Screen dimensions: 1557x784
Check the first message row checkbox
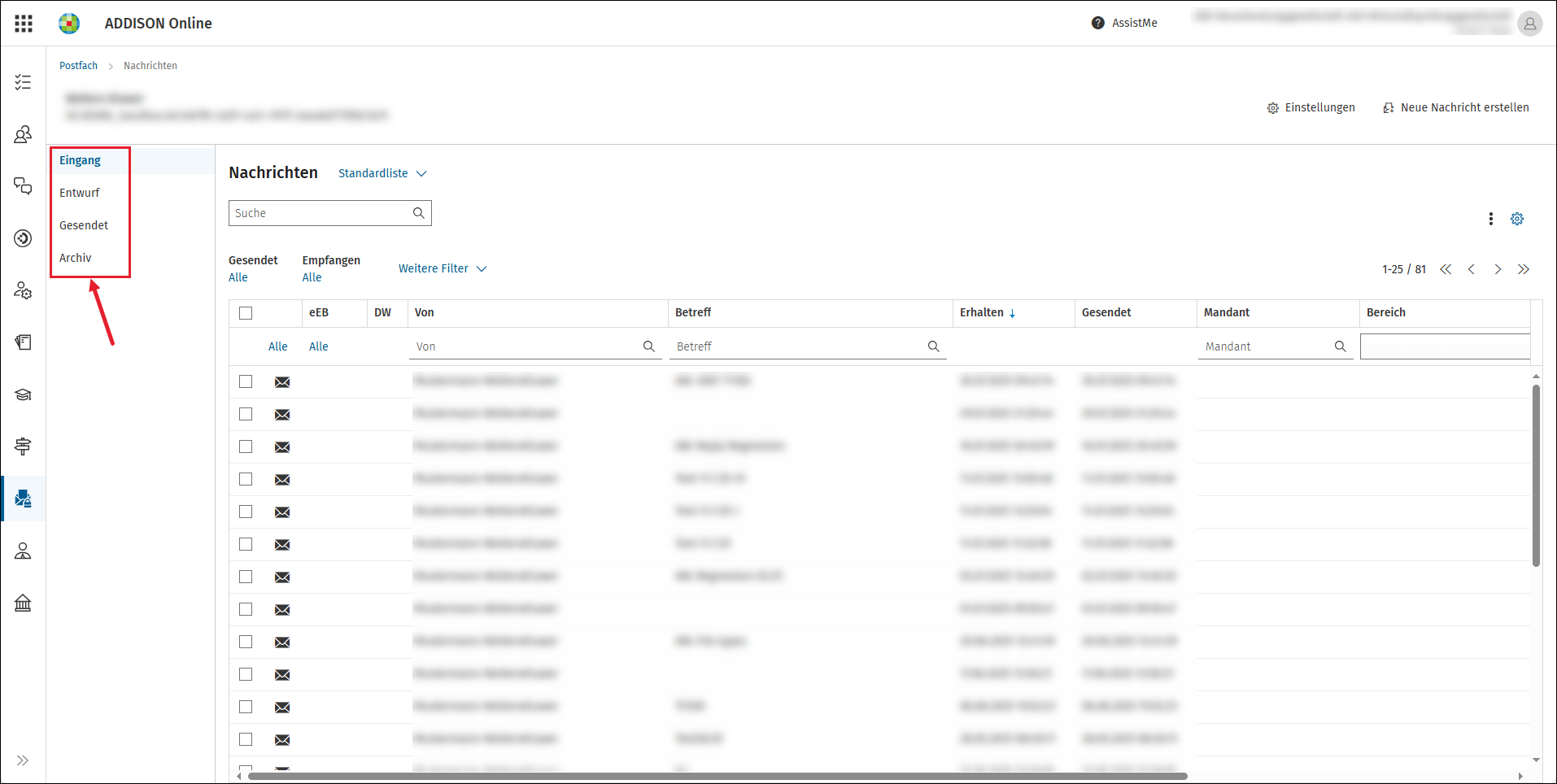246,381
